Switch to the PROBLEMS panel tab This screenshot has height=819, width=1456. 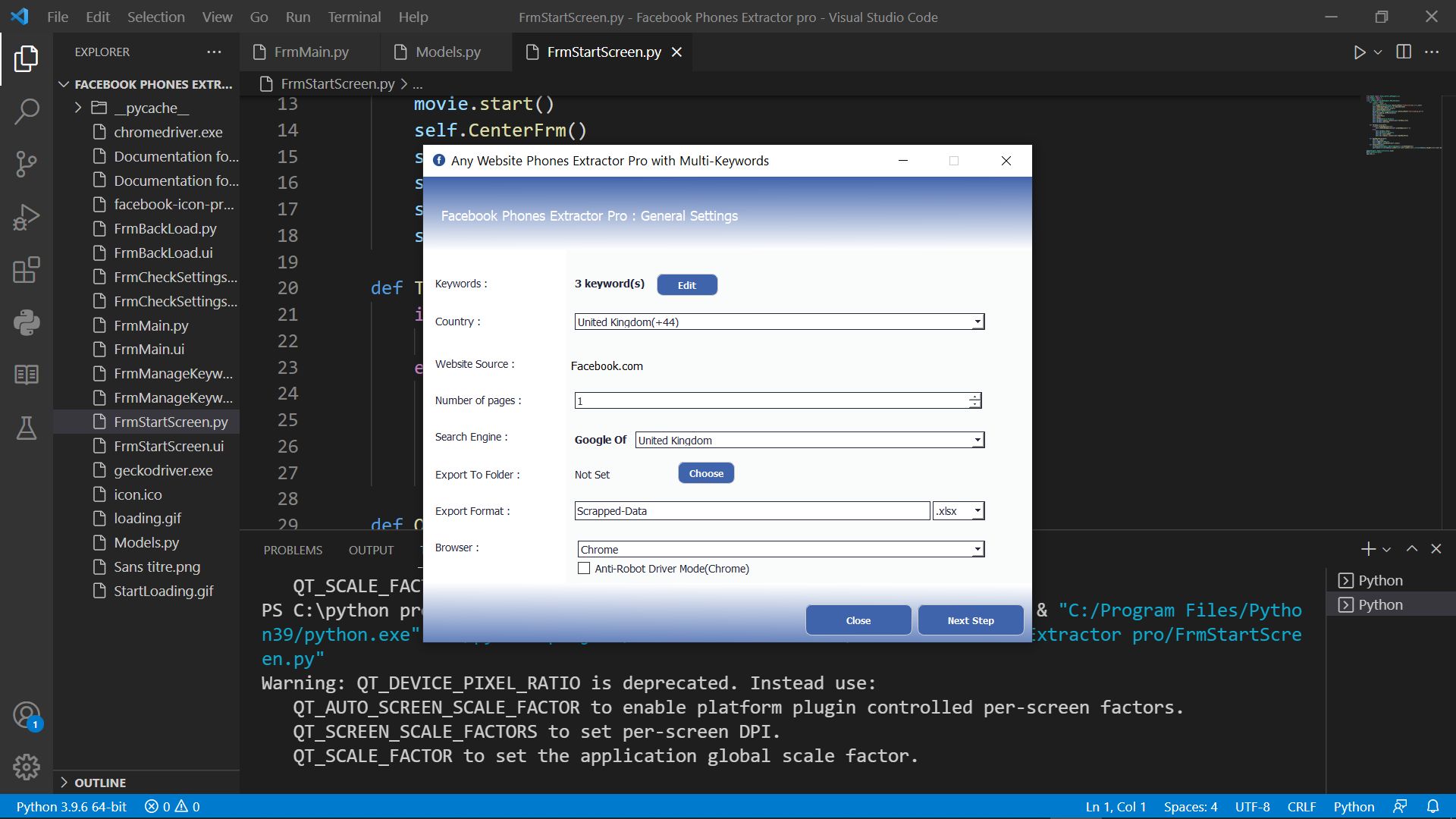(293, 551)
